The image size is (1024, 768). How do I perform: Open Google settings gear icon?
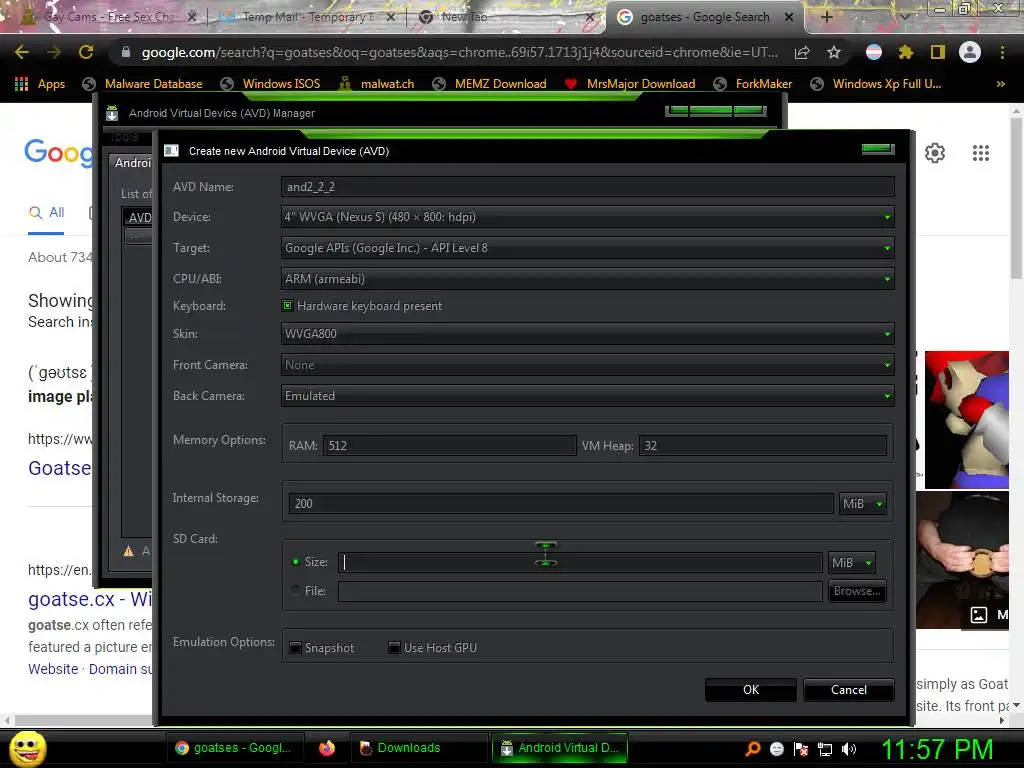click(x=935, y=153)
